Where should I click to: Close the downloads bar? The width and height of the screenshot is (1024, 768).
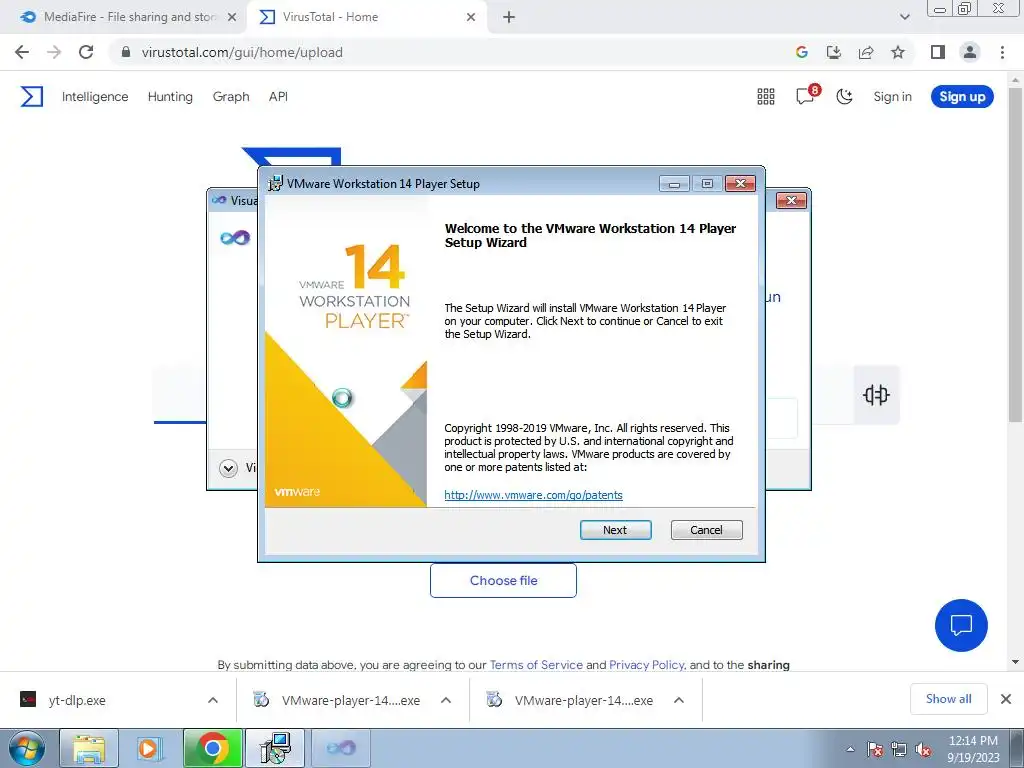[x=1006, y=699]
